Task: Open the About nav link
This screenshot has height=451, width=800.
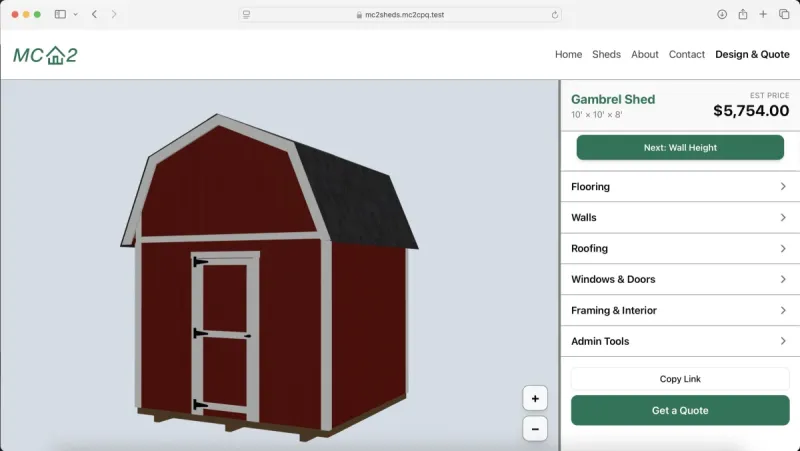Action: coord(644,55)
